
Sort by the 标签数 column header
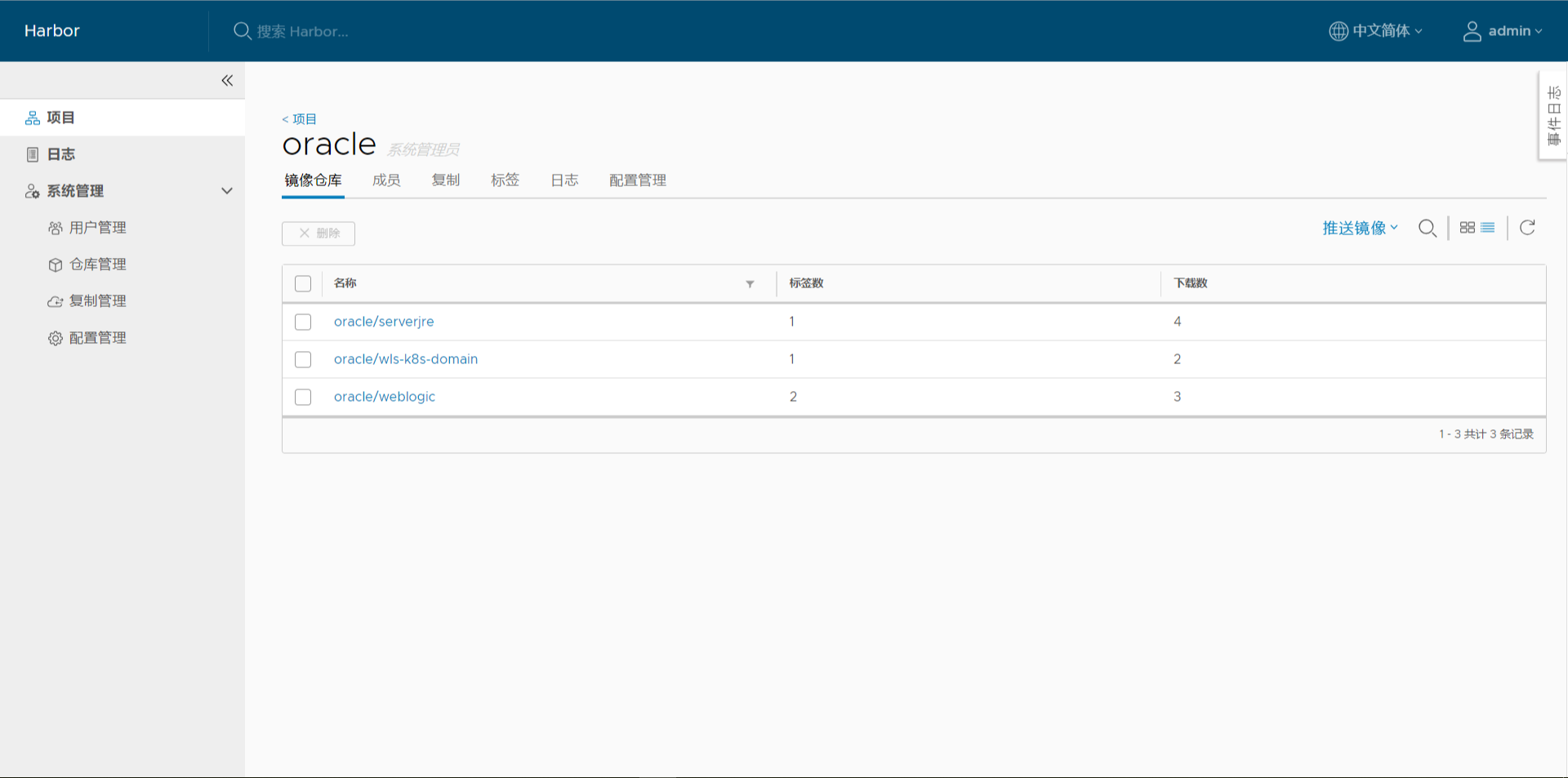pyautogui.click(x=806, y=283)
